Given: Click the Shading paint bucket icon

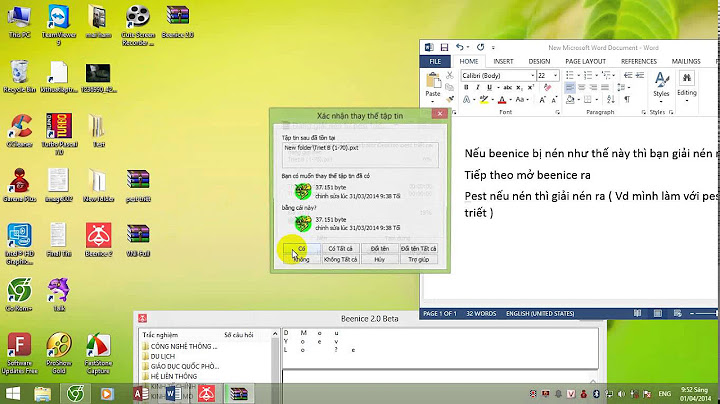Looking at the screenshot, I should (x=570, y=99).
